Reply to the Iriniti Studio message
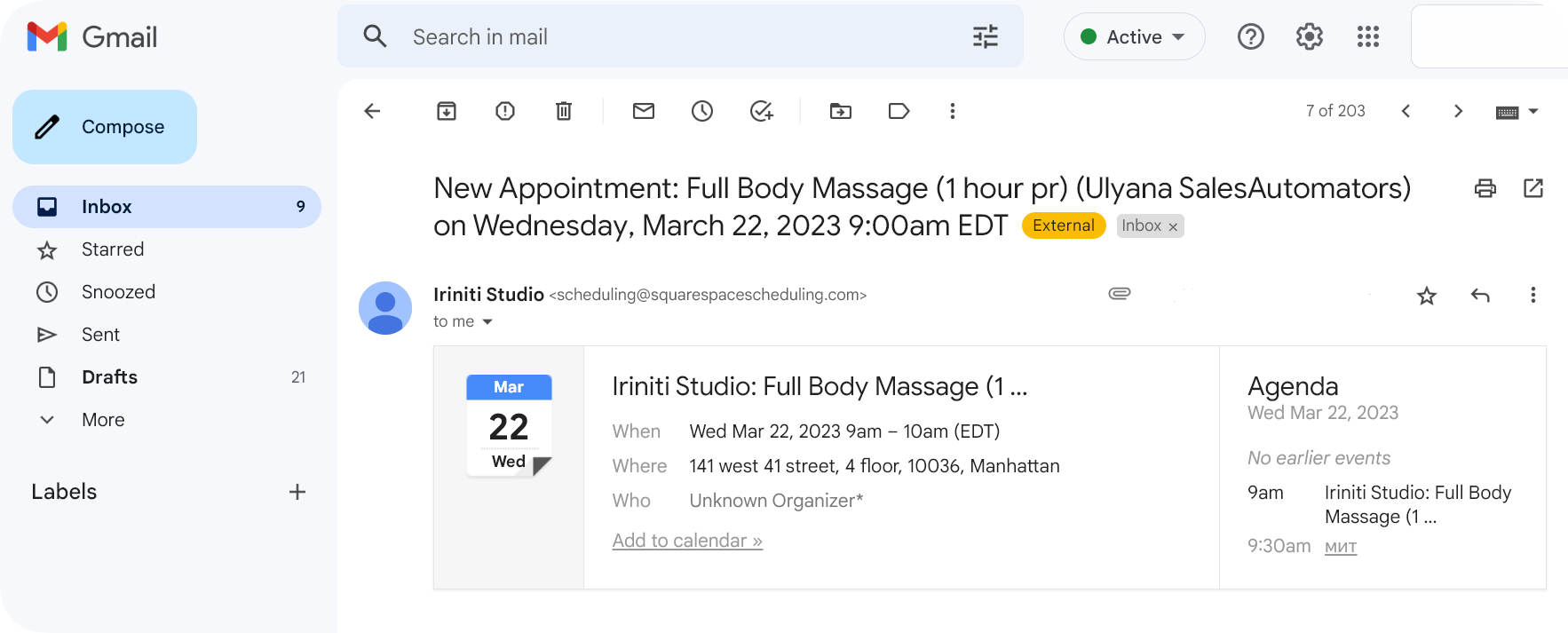The image size is (1568, 633). click(1480, 296)
